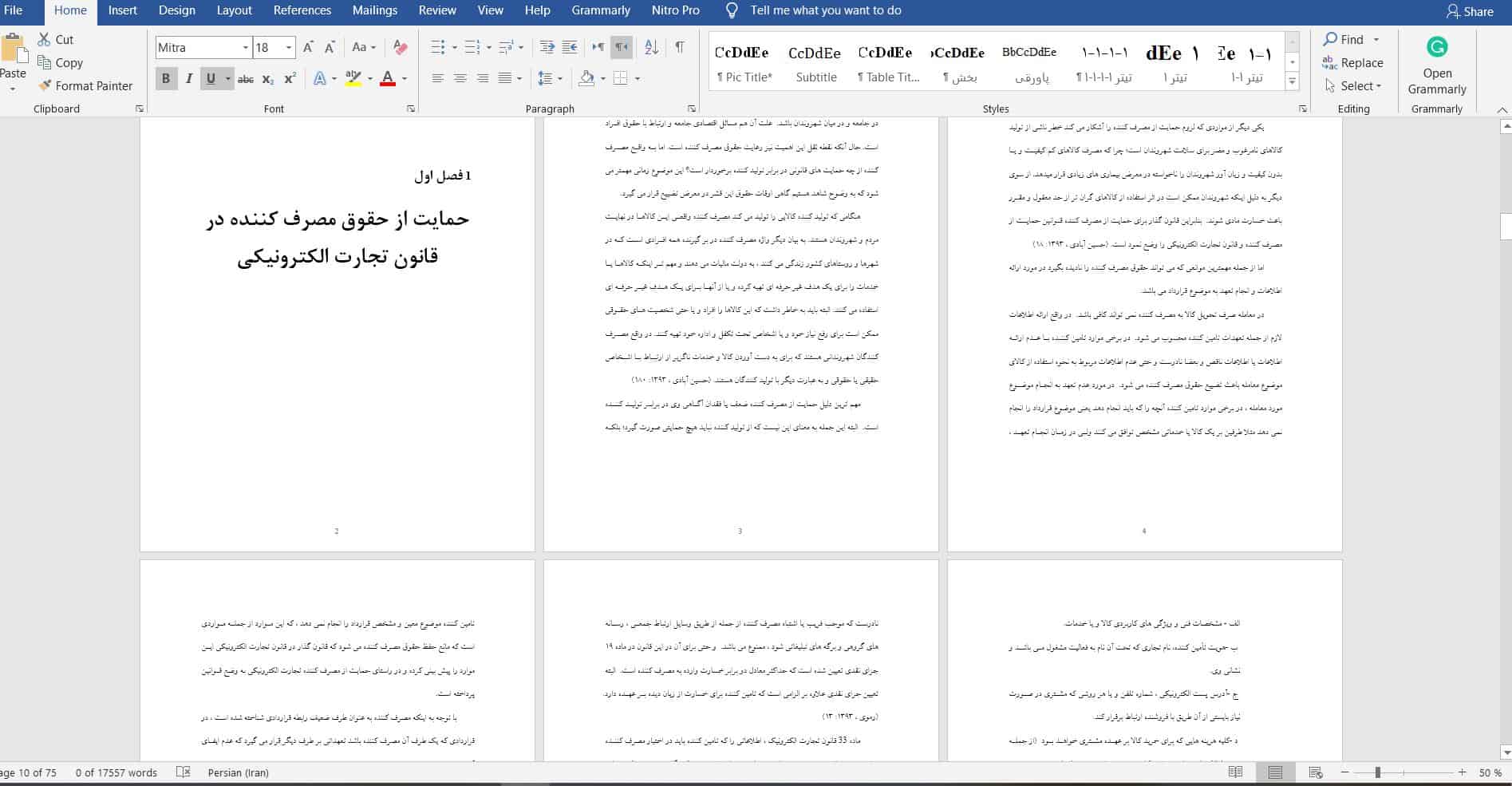The image size is (1512, 786).
Task: Increase font size with grow font icon
Action: tap(308, 47)
